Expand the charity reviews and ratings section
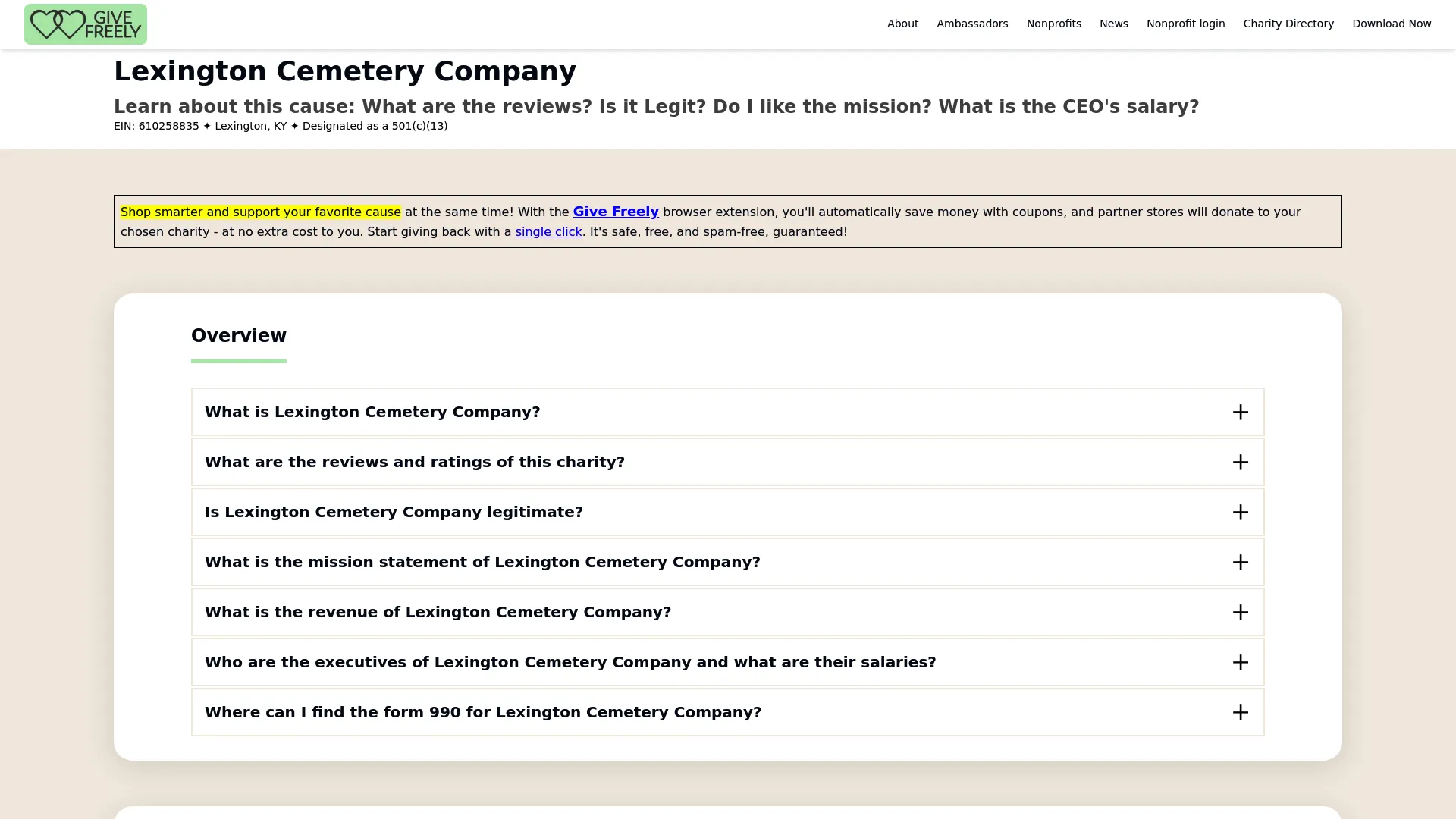Screen dimensions: 1456x819 point(415,462)
